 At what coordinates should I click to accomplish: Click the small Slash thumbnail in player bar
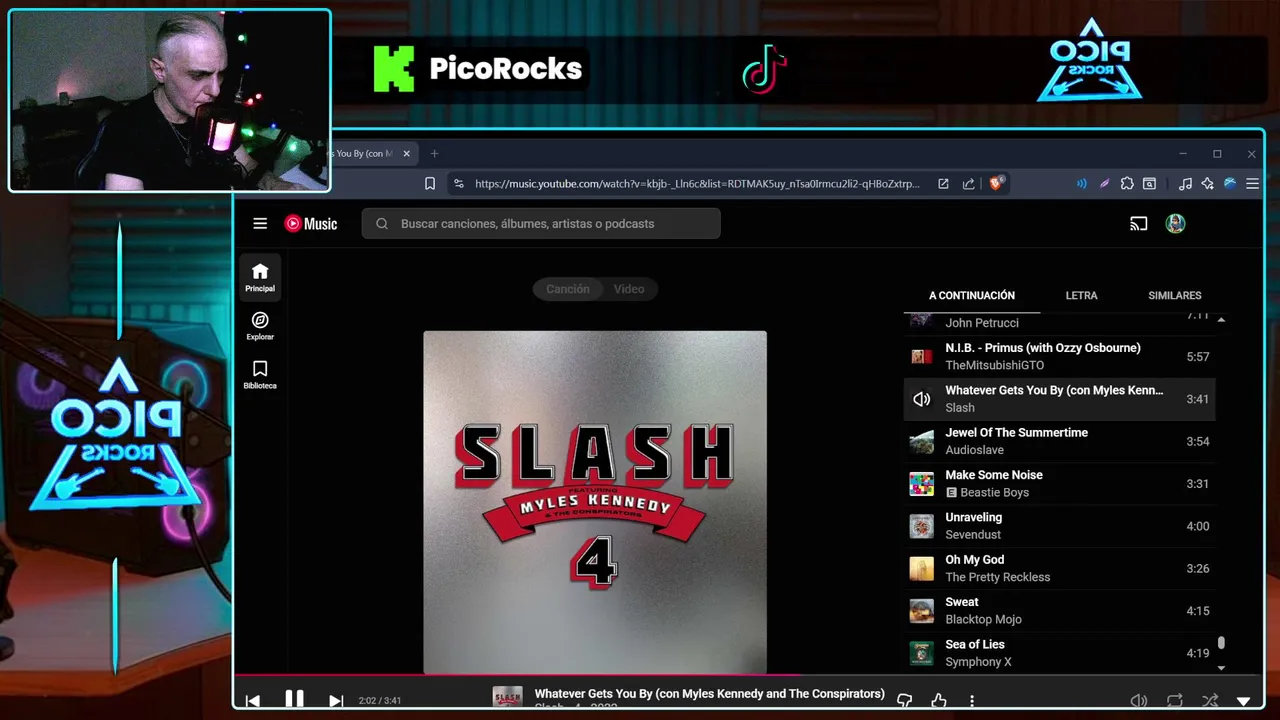(x=508, y=698)
